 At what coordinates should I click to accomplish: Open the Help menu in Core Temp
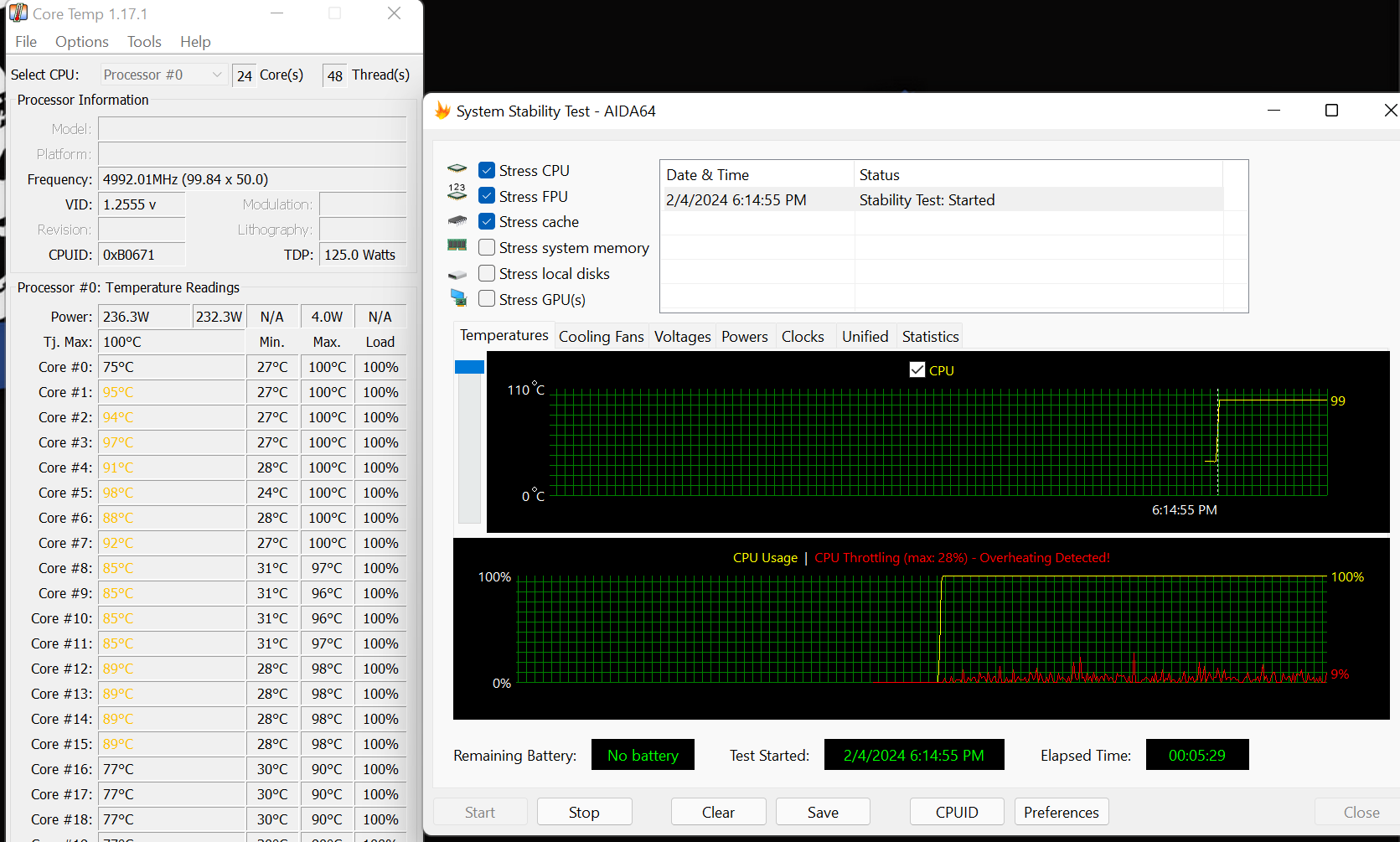point(195,42)
